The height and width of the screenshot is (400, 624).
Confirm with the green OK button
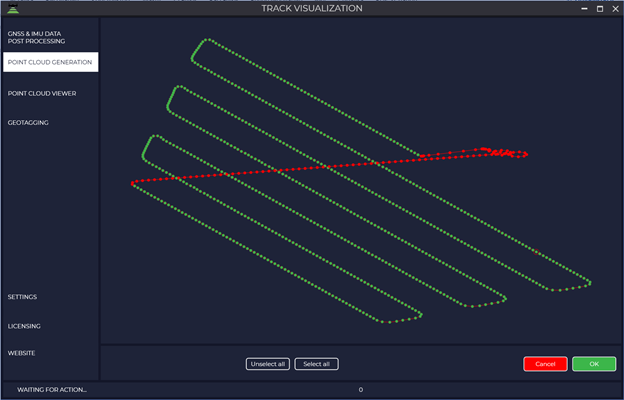tap(594, 364)
